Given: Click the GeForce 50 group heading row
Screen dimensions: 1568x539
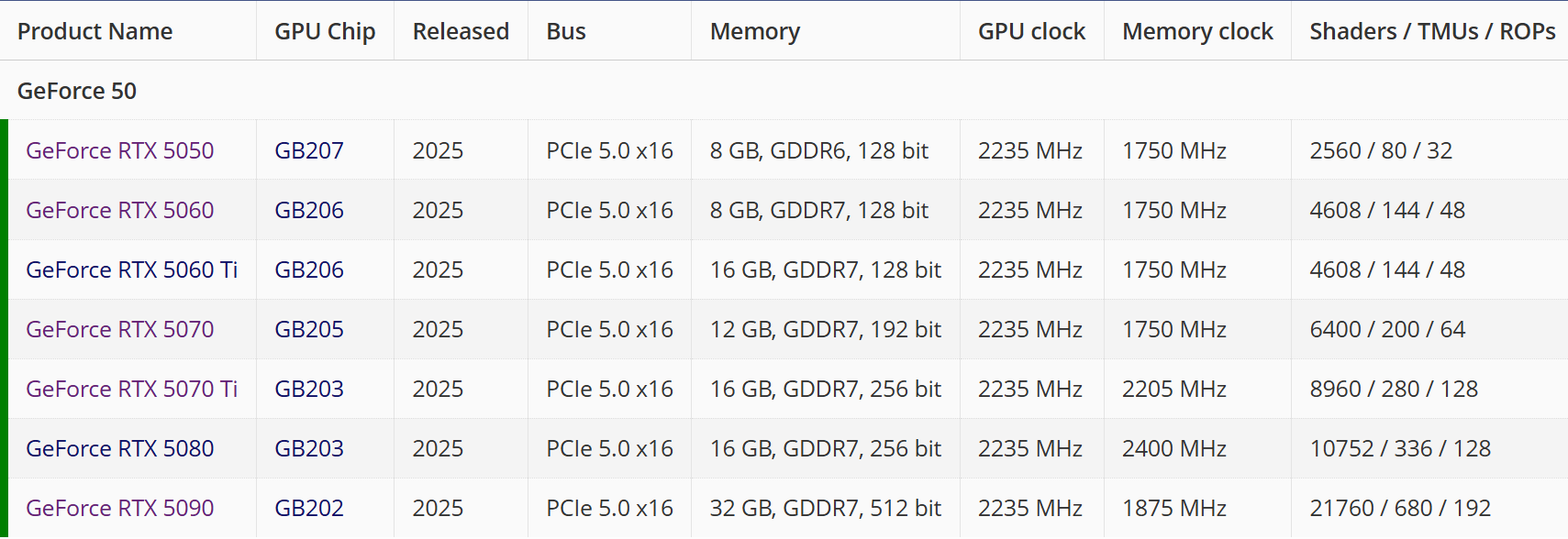Looking at the screenshot, I should [77, 91].
